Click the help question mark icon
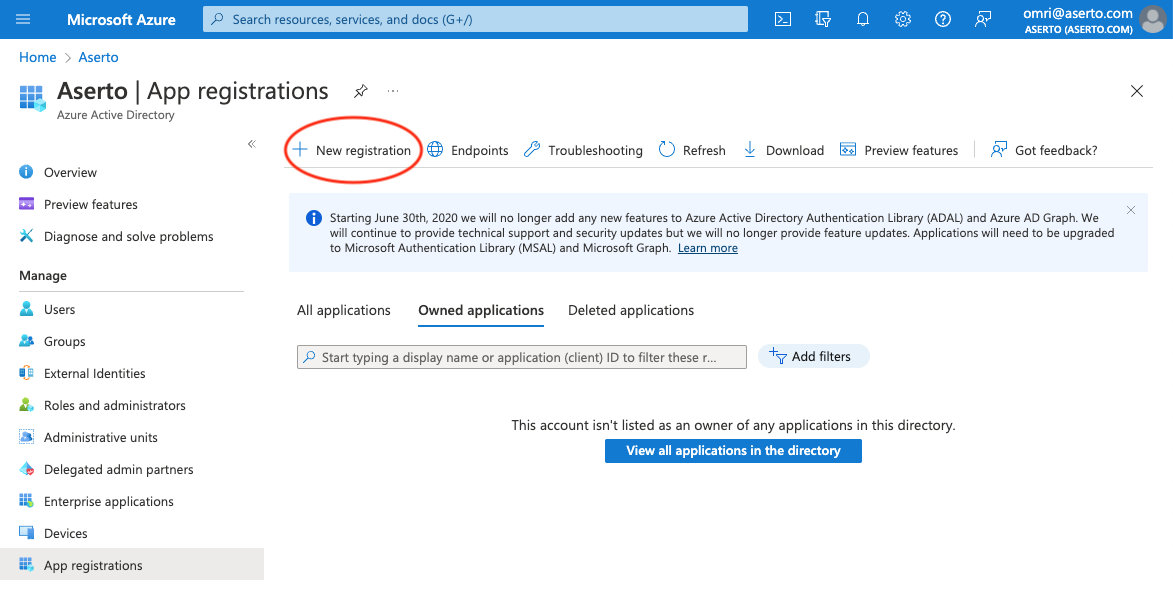This screenshot has height=589, width=1173. coord(943,19)
